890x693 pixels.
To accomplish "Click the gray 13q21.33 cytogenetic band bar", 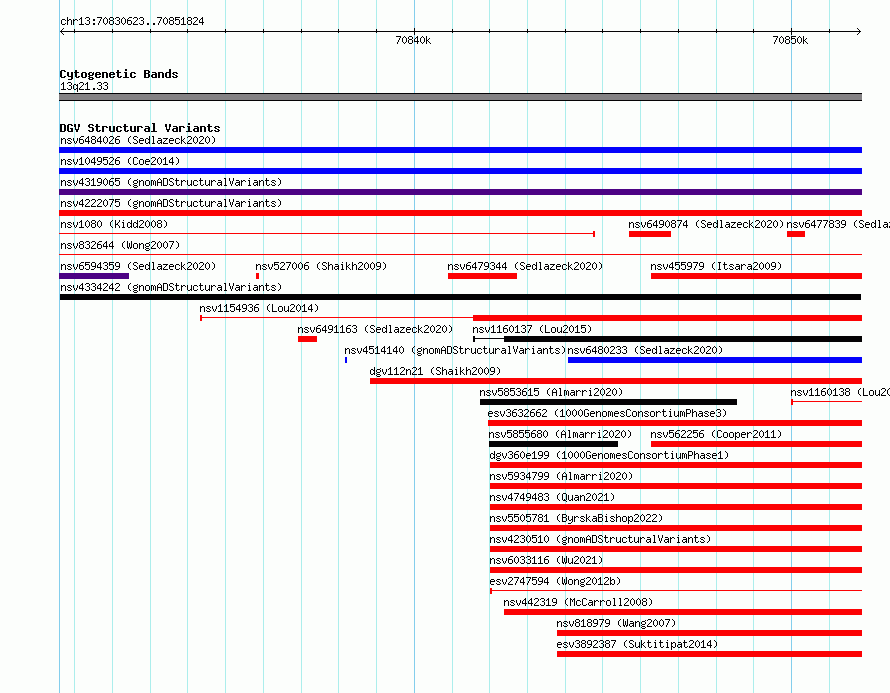I will pos(460,97).
